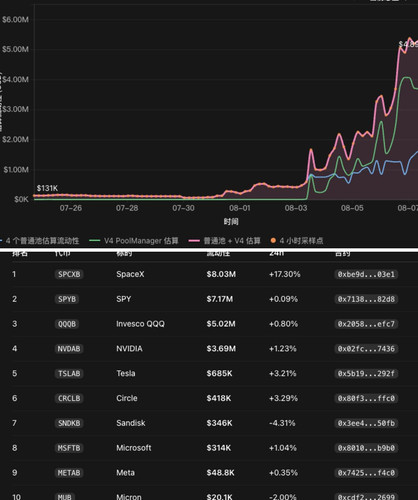Click the MSFTB ticker chip
Image resolution: width=418 pixels, height=500 pixels.
pyautogui.click(x=69, y=448)
